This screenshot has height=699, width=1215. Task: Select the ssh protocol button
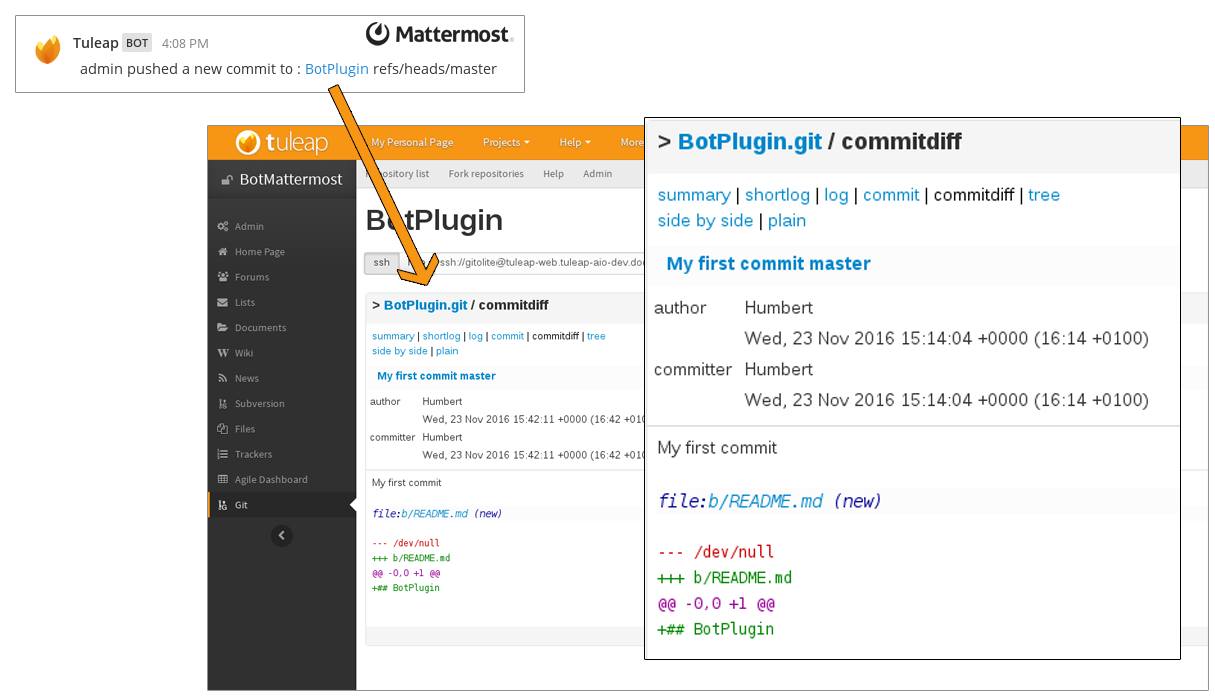[x=382, y=263]
